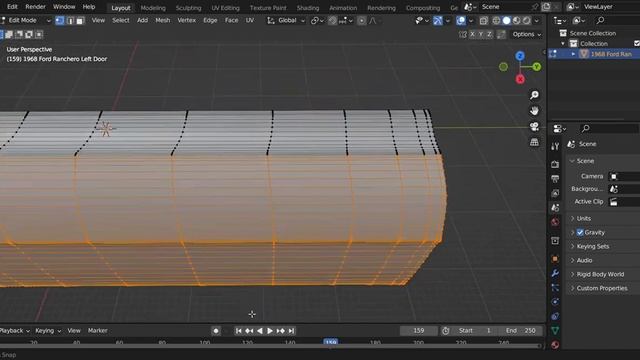Click the current frame 159 field
640x360 pixels.
click(419, 331)
